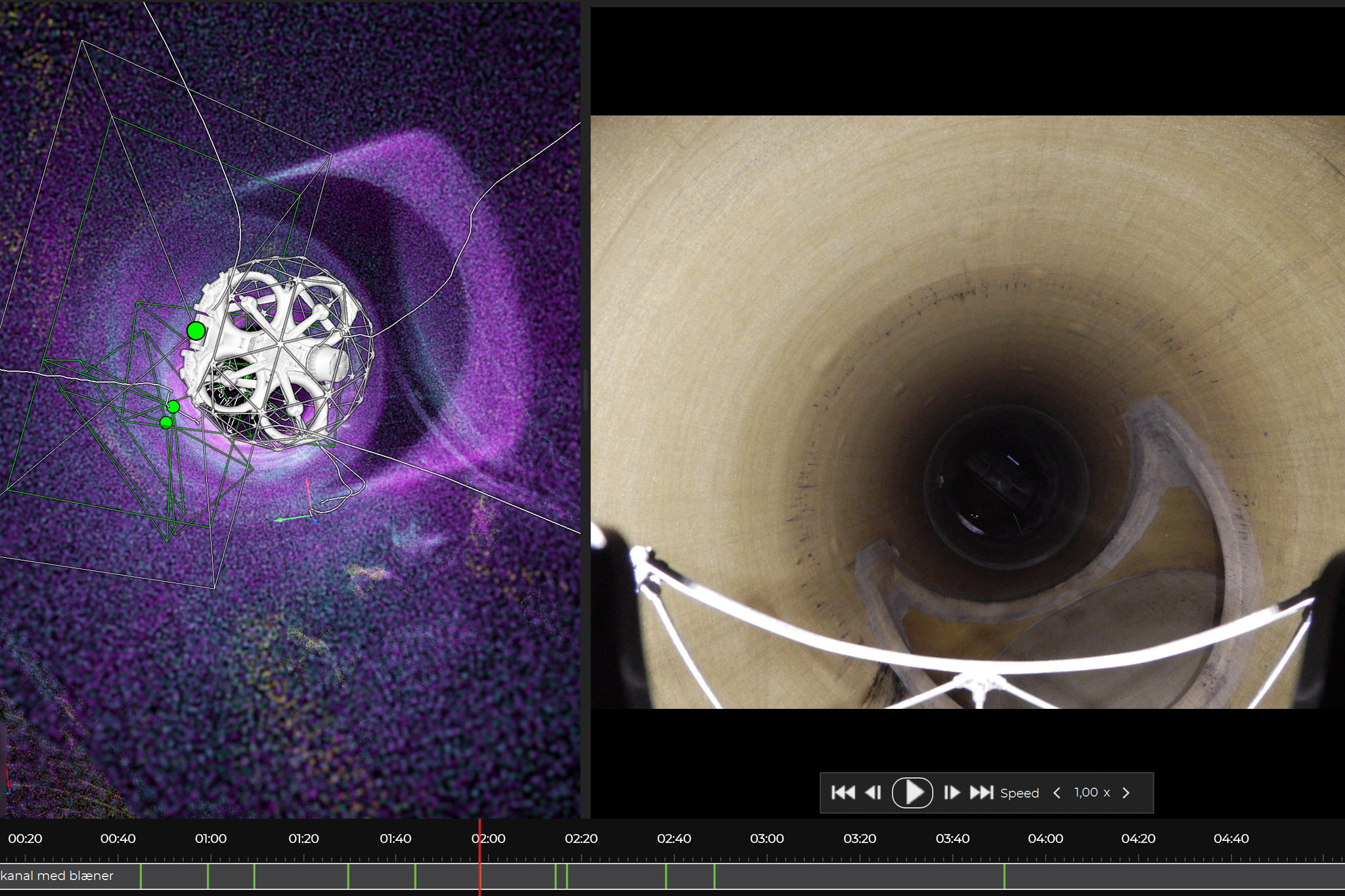Select the large green point on drone
This screenshot has width=1345, height=896.
(x=196, y=331)
